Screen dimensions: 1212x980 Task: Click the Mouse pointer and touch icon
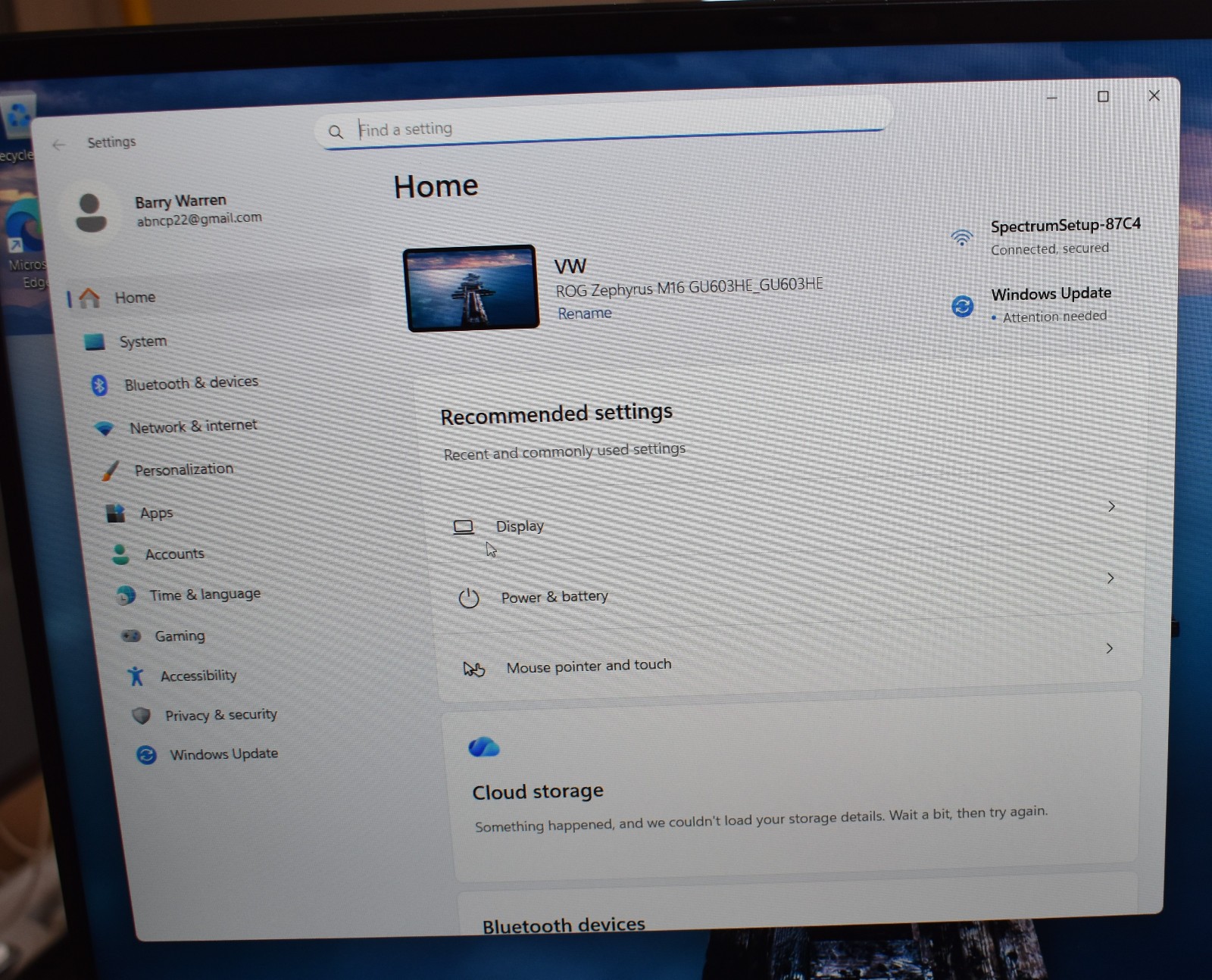coord(474,669)
